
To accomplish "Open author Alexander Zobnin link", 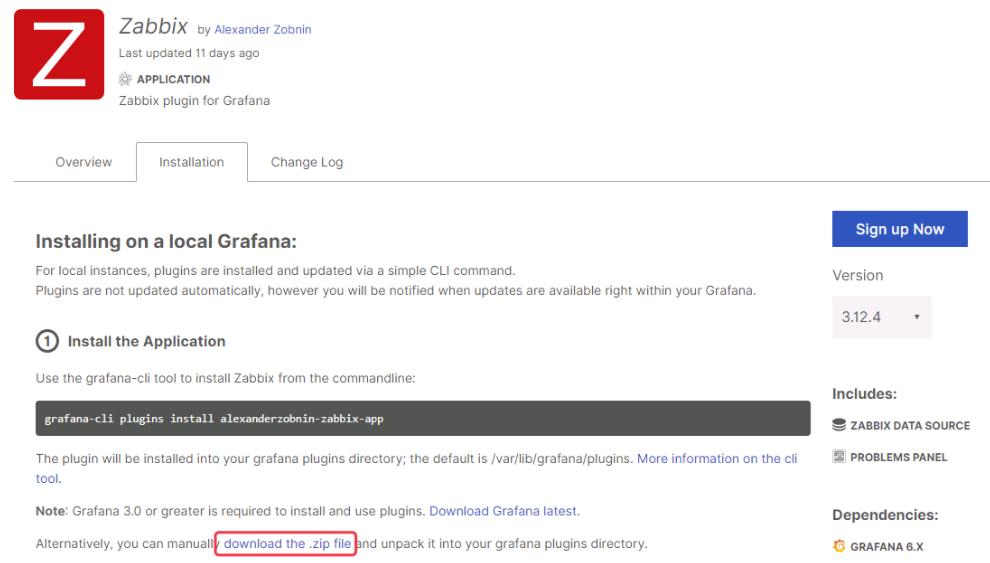I will click(x=263, y=30).
